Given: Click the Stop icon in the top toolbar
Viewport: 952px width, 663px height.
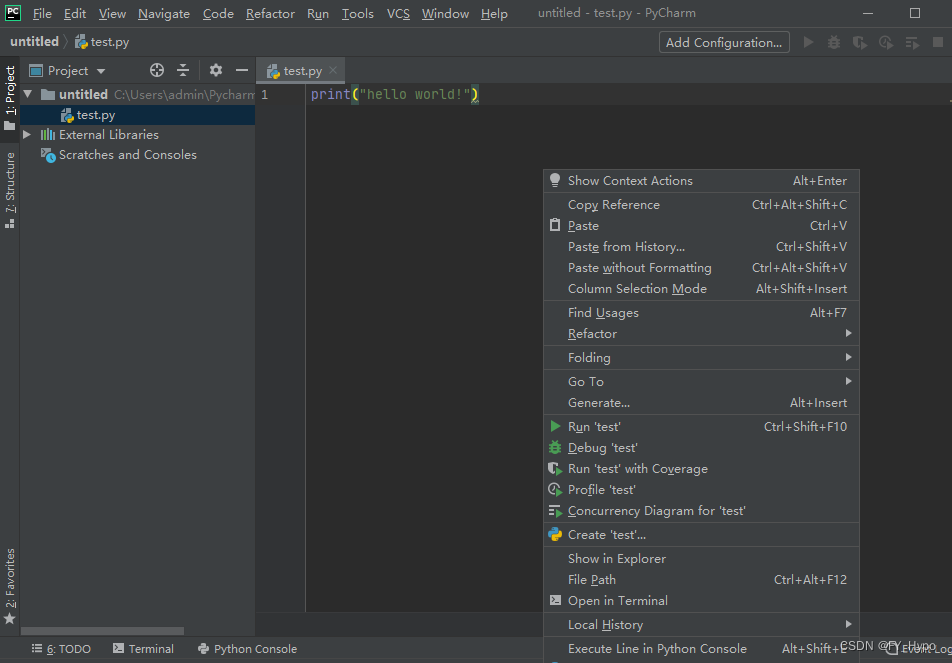Looking at the screenshot, I should pyautogui.click(x=935, y=42).
